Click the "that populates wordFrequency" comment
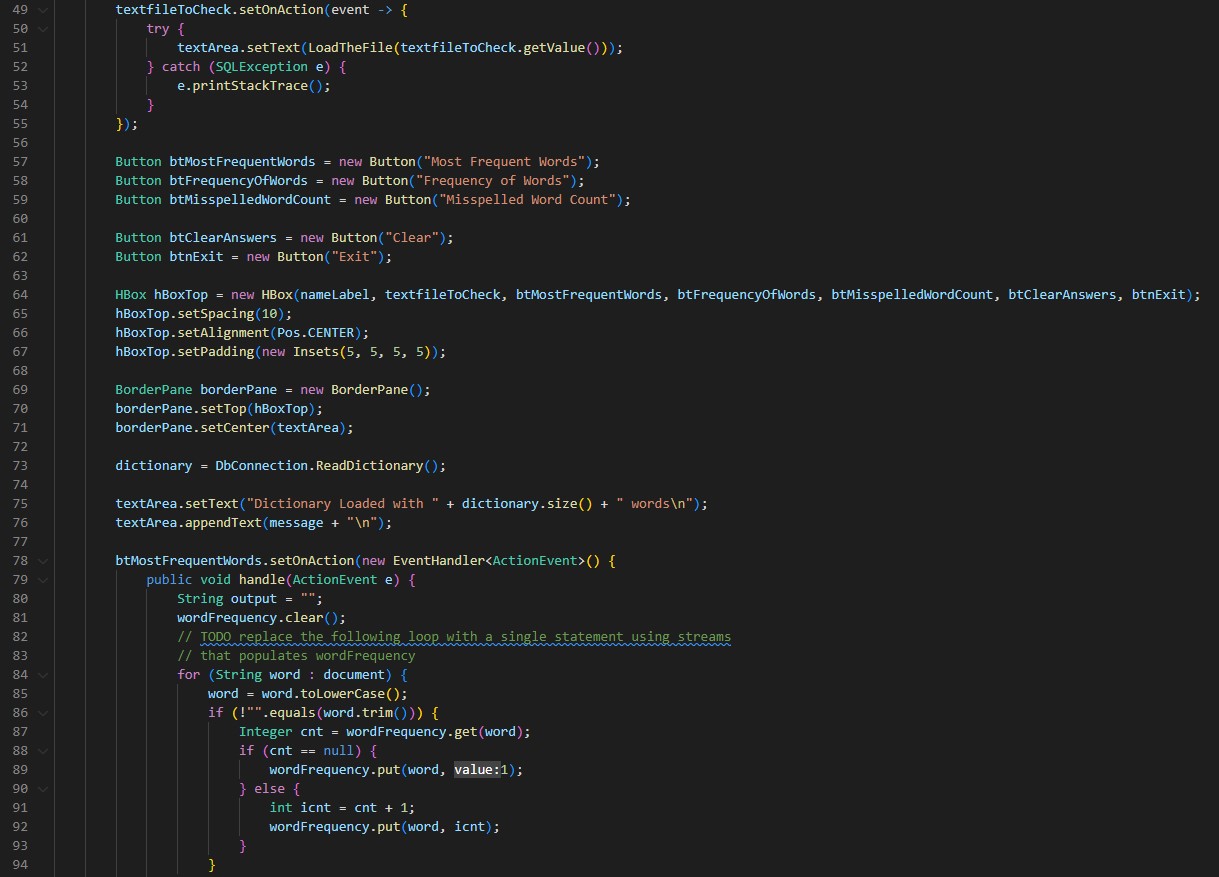This screenshot has height=877, width=1219. pos(296,656)
